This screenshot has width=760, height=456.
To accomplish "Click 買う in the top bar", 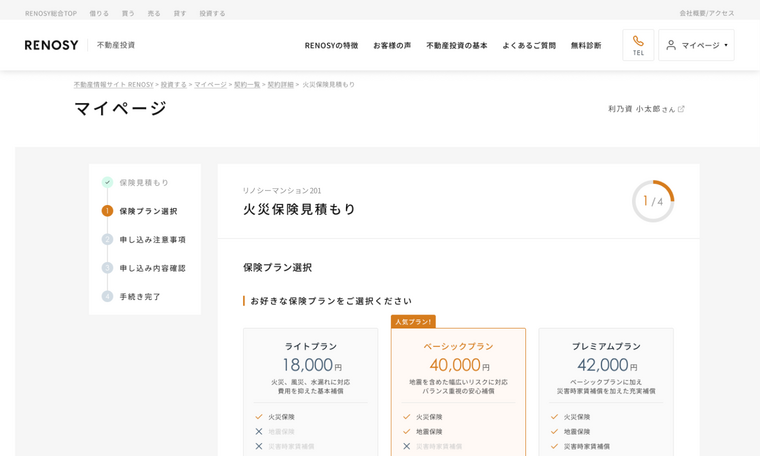I will pos(128,14).
